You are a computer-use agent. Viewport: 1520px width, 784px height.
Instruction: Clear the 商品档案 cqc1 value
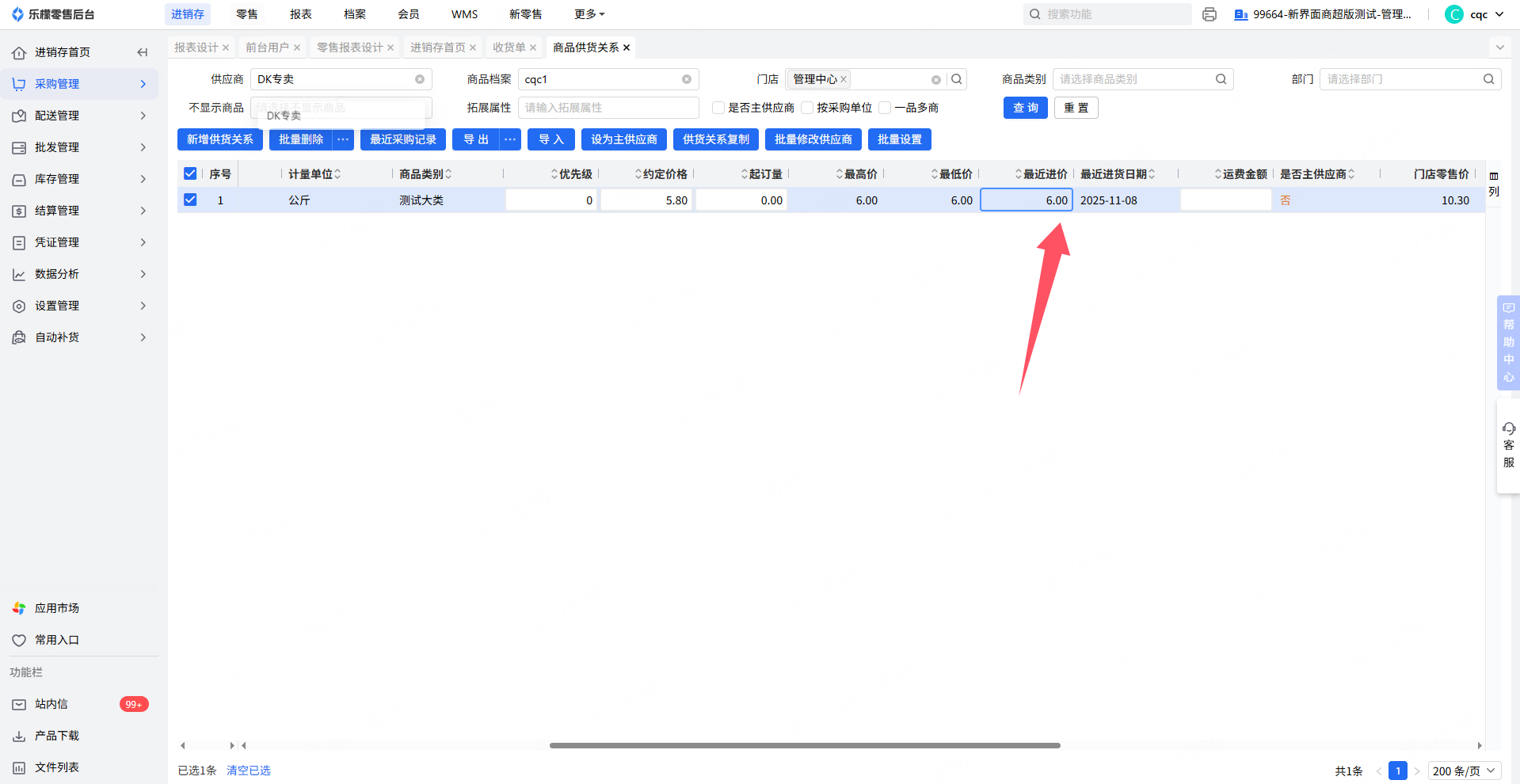coord(687,79)
